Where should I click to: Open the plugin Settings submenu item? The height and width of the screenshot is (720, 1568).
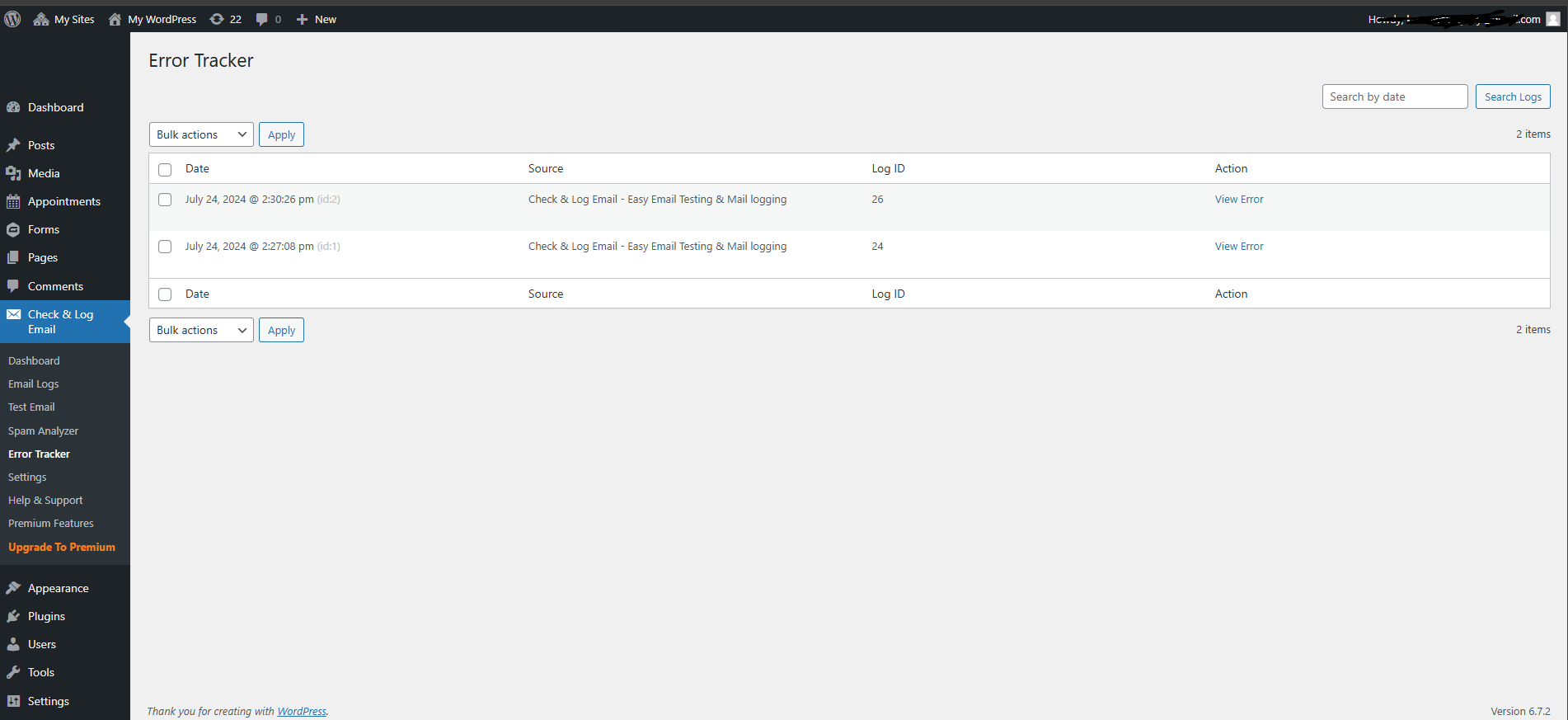27,477
